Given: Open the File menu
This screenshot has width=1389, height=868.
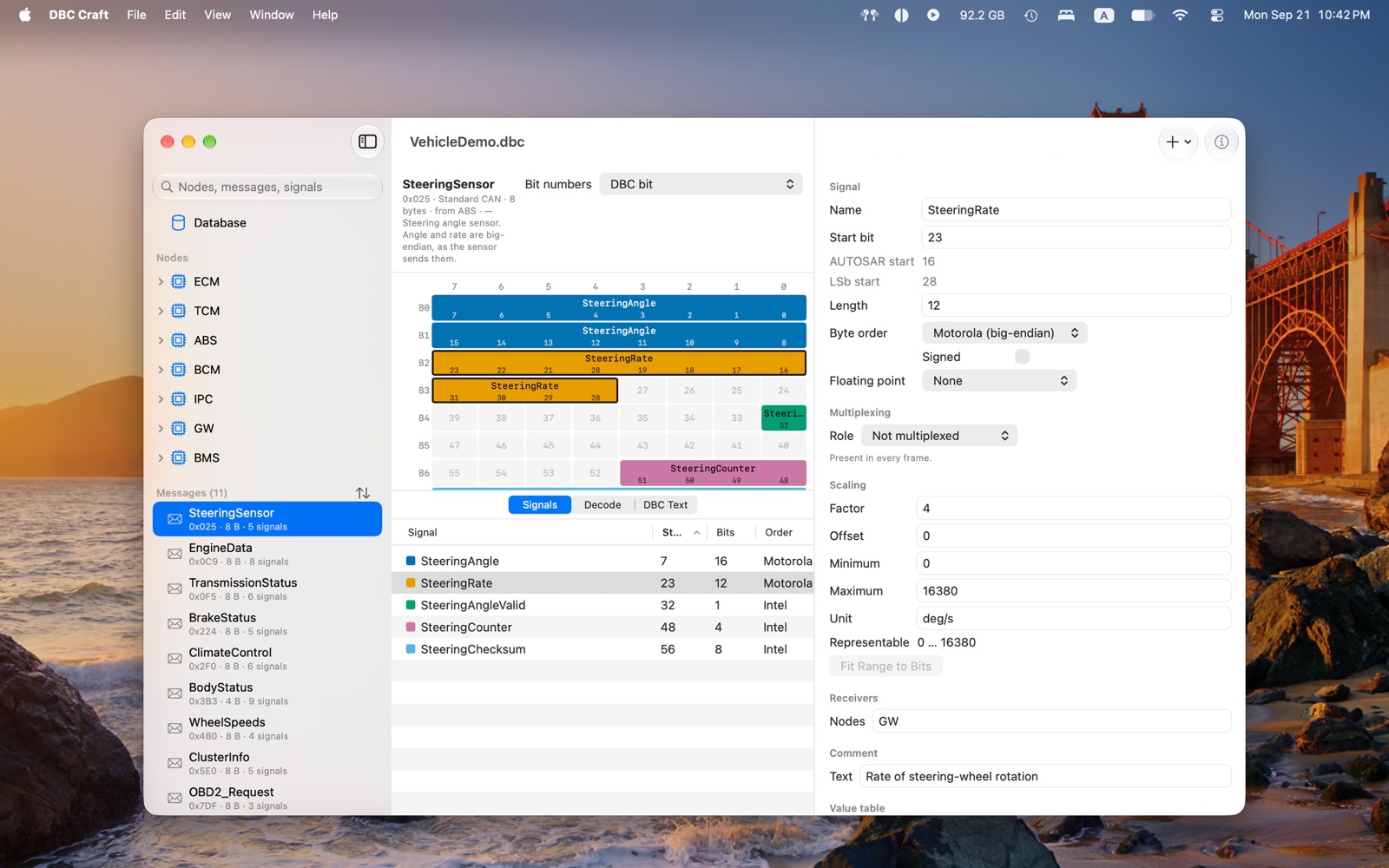Looking at the screenshot, I should pyautogui.click(x=136, y=15).
